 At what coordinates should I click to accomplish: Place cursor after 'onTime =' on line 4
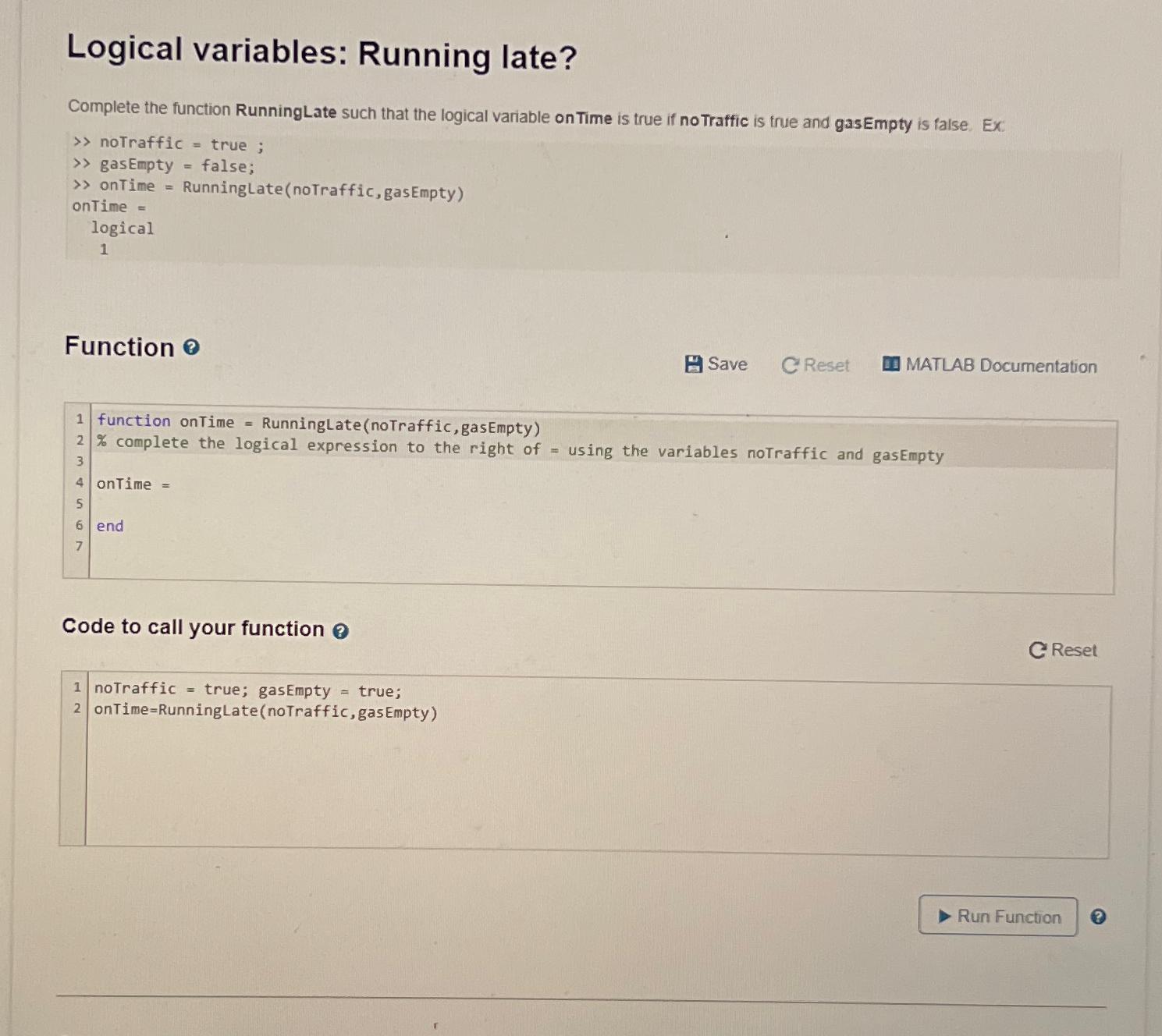click(x=173, y=484)
